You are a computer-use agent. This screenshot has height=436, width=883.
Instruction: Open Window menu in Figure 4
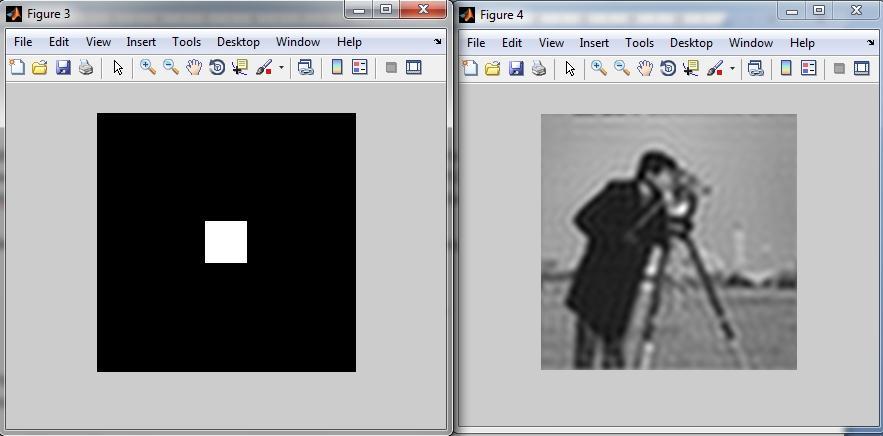tap(751, 43)
